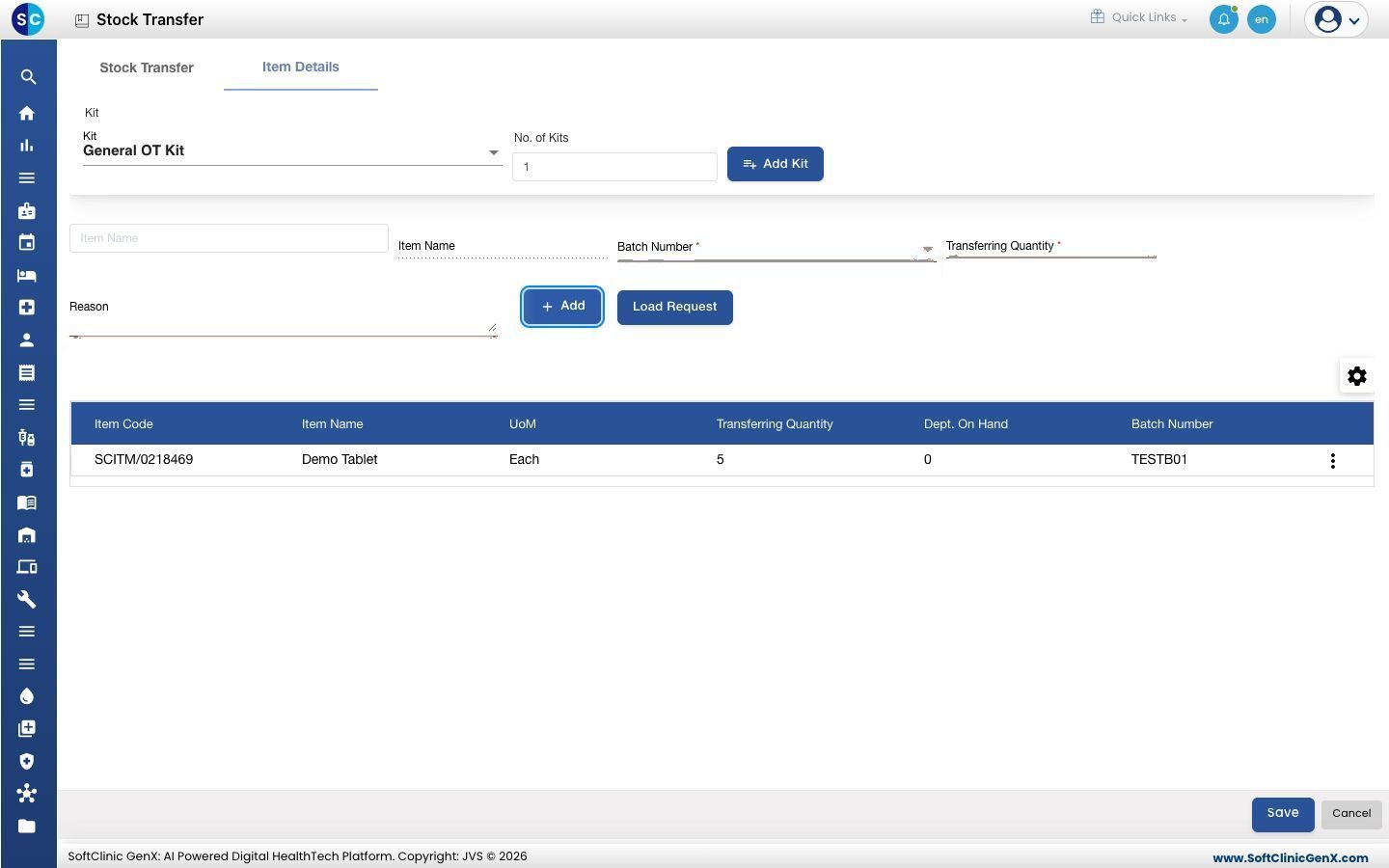1389x868 pixels.
Task: Open the ID badge sidebar icon
Action: click(27, 210)
